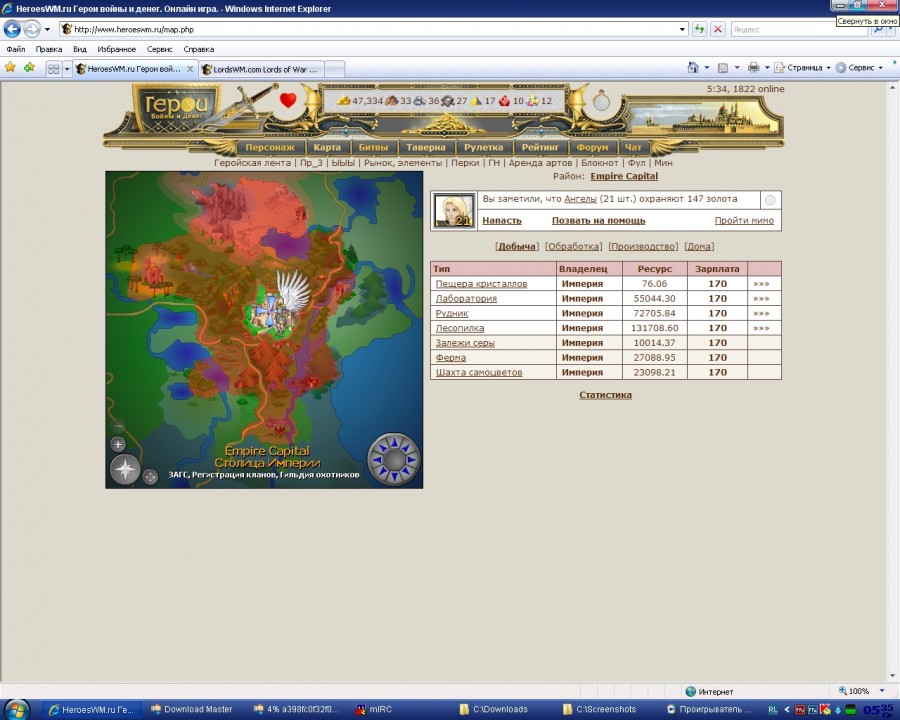The height and width of the screenshot is (720, 900).
Task: Open the recent pages dropdown beside Forward
Action: (47, 29)
